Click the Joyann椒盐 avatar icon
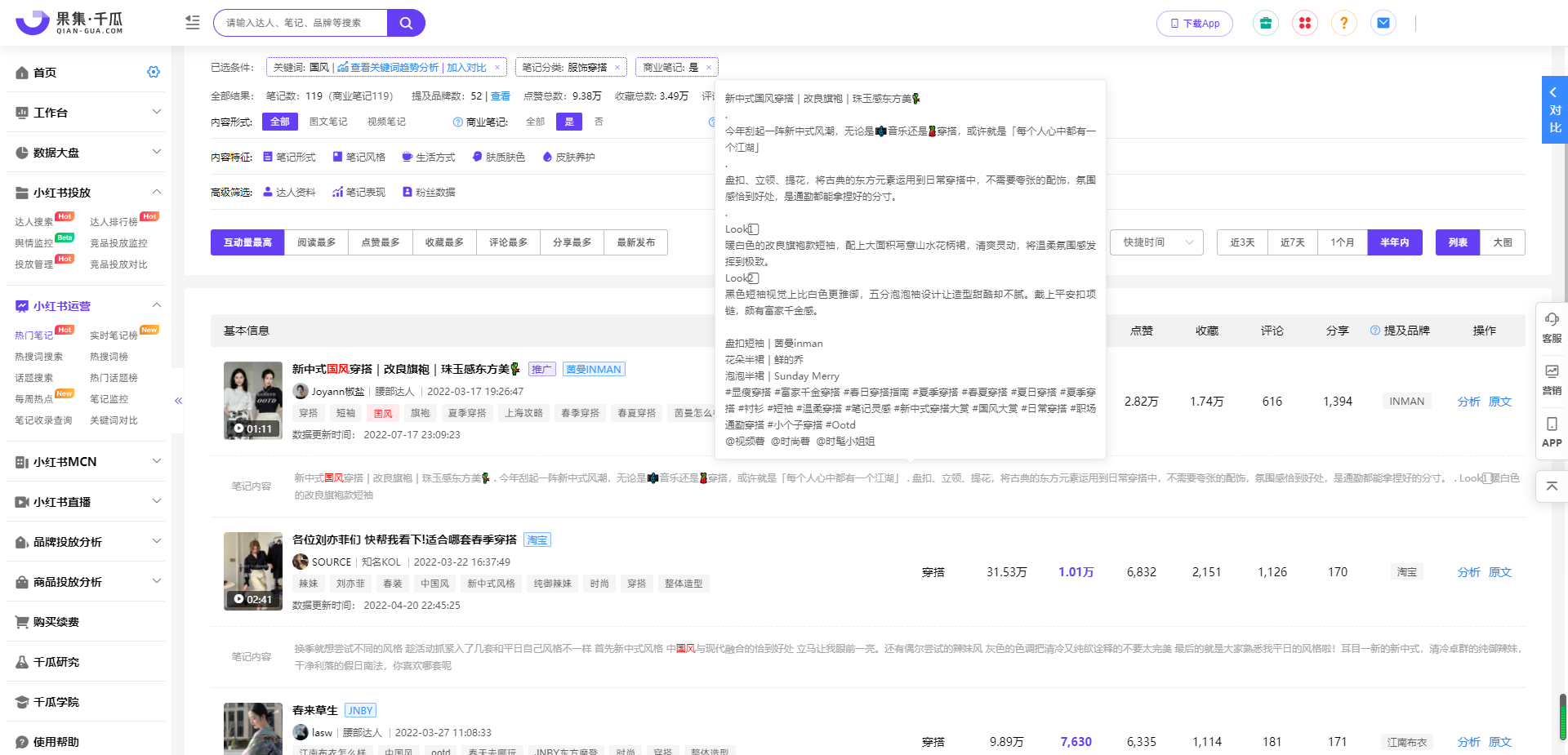 pyautogui.click(x=301, y=391)
